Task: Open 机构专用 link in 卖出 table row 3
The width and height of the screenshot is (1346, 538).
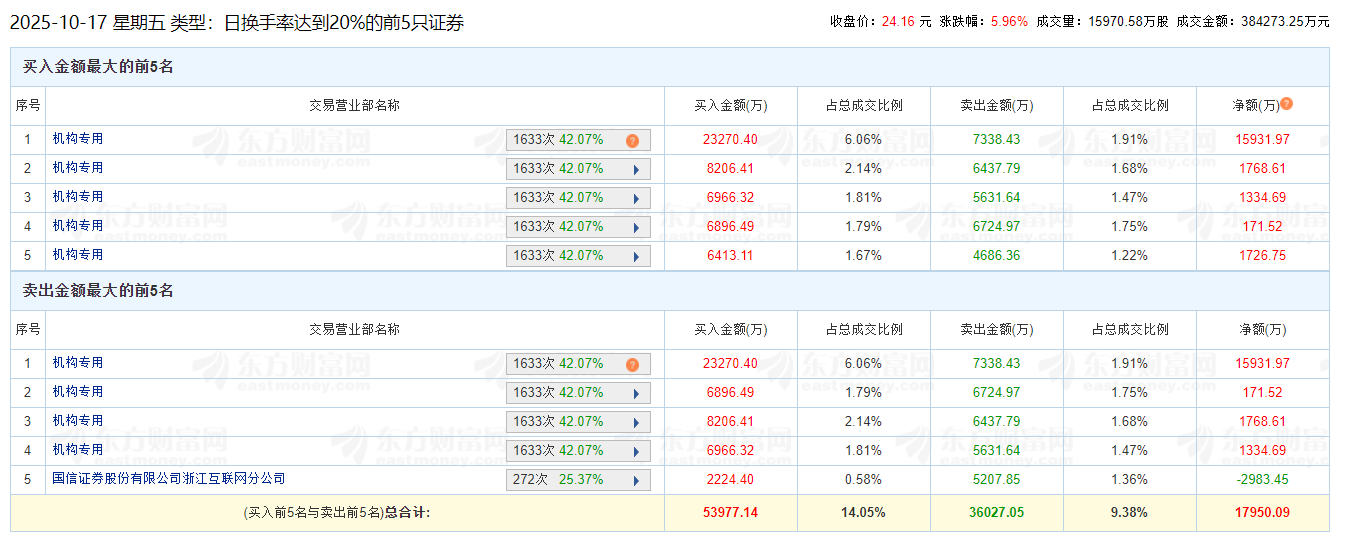Action: (x=78, y=421)
